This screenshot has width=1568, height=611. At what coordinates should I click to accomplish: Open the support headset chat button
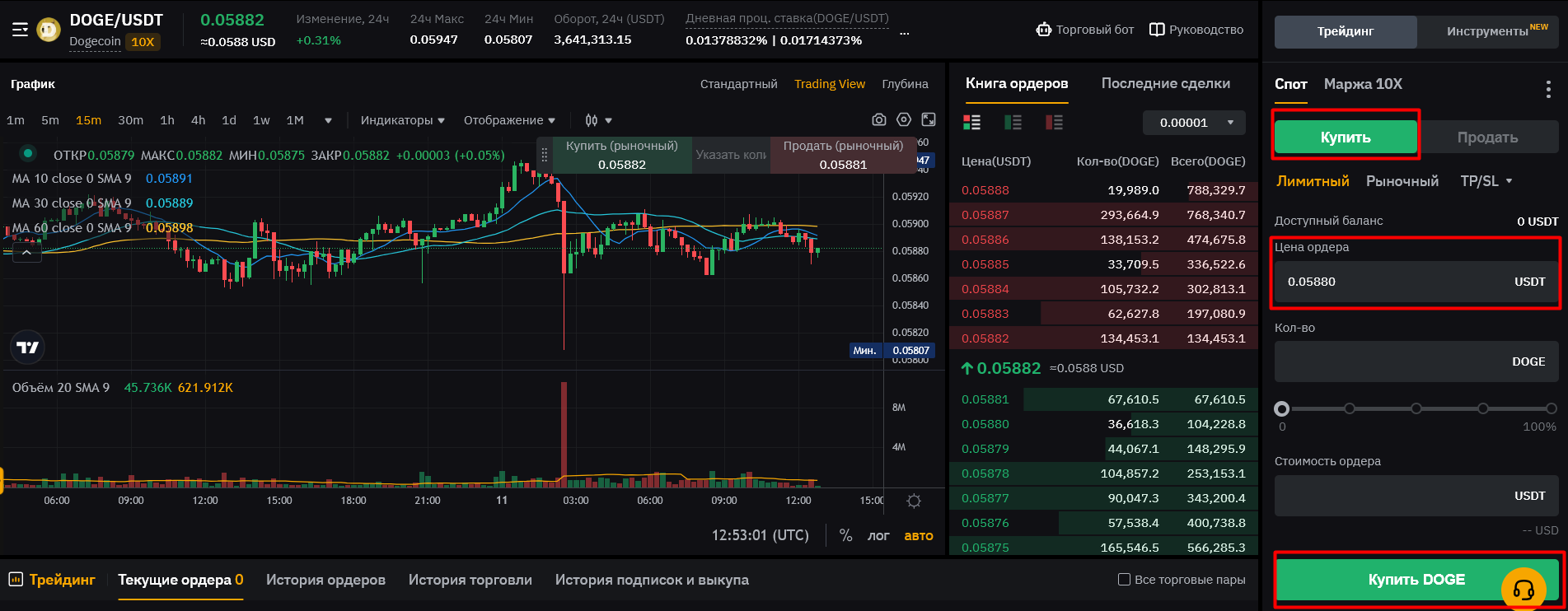tap(1524, 589)
